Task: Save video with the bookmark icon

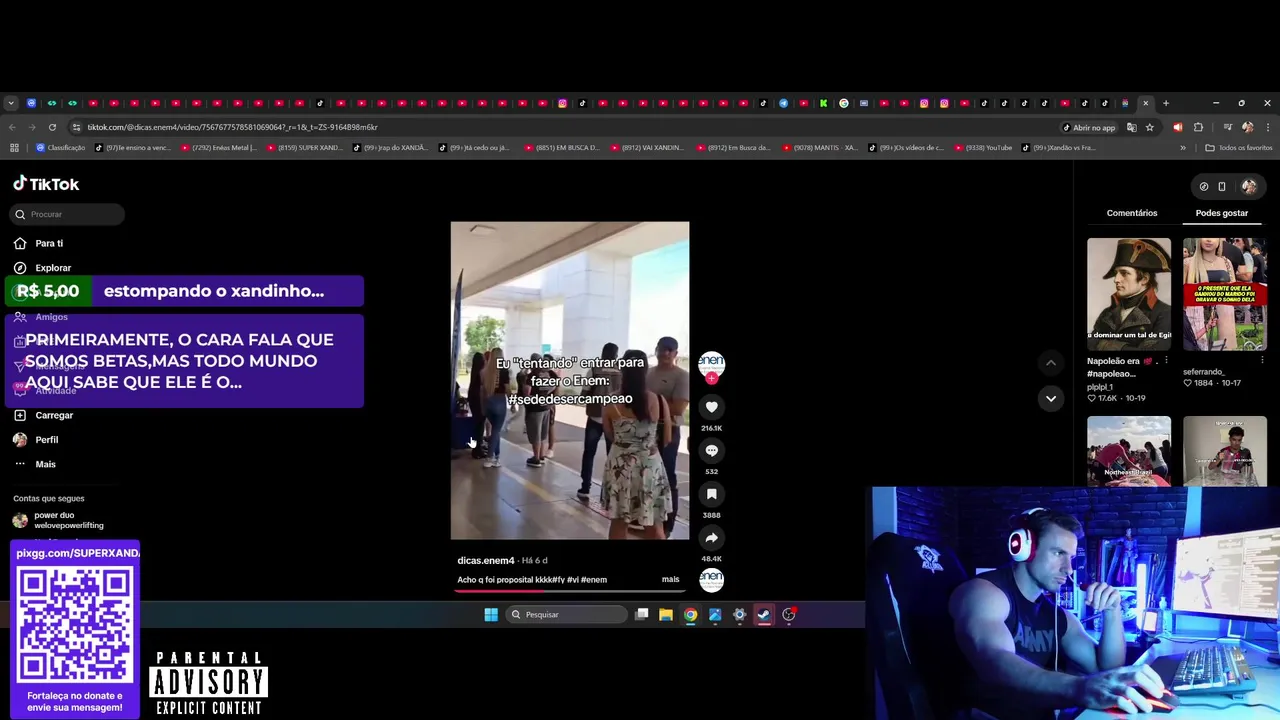Action: tap(711, 494)
